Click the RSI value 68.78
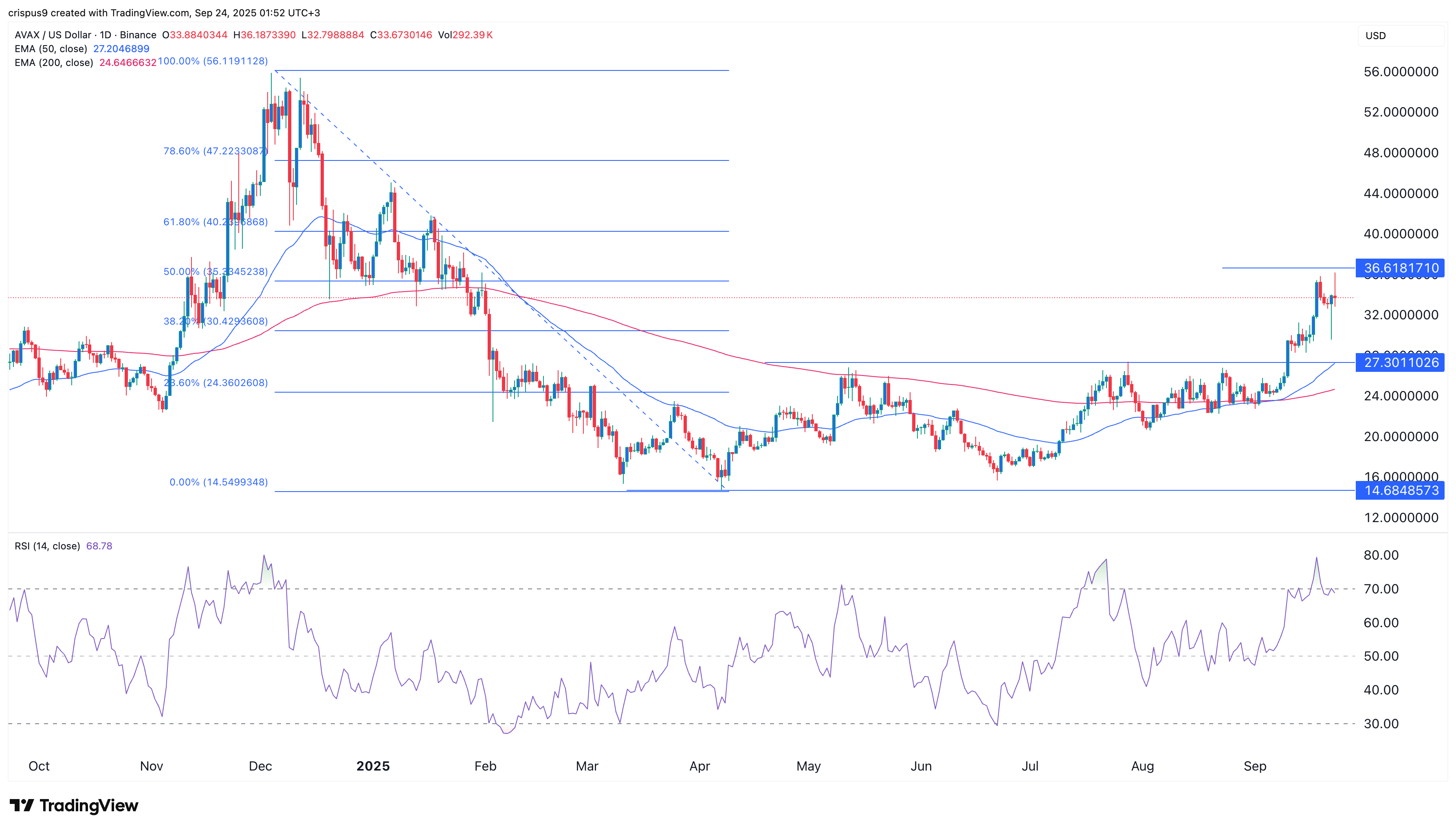The height and width of the screenshot is (830, 1456). click(x=99, y=546)
